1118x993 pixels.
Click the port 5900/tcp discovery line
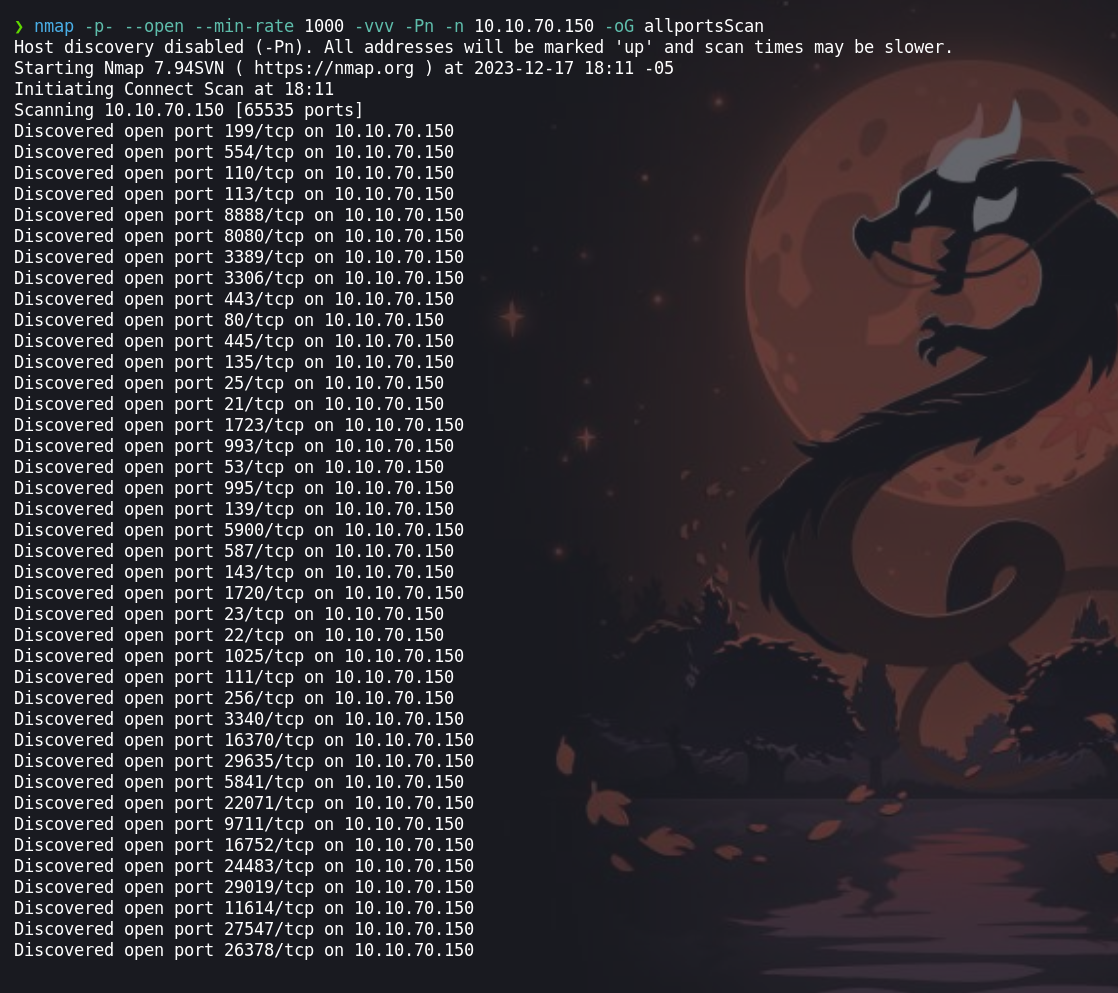pos(239,530)
